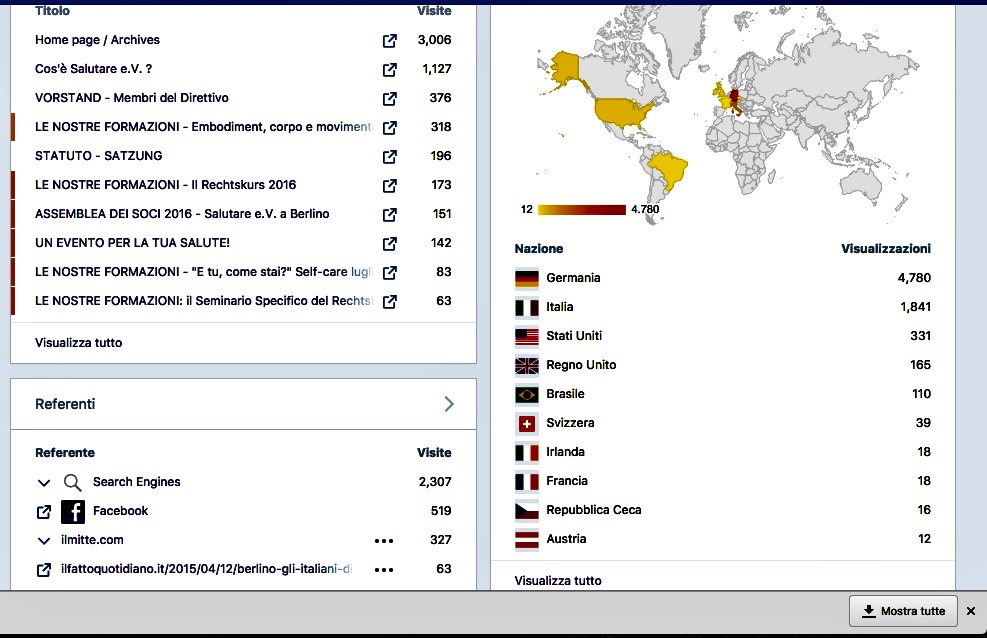The width and height of the screenshot is (987, 638).
Task: Expand the Search Engines referrer row
Action: tap(44, 483)
